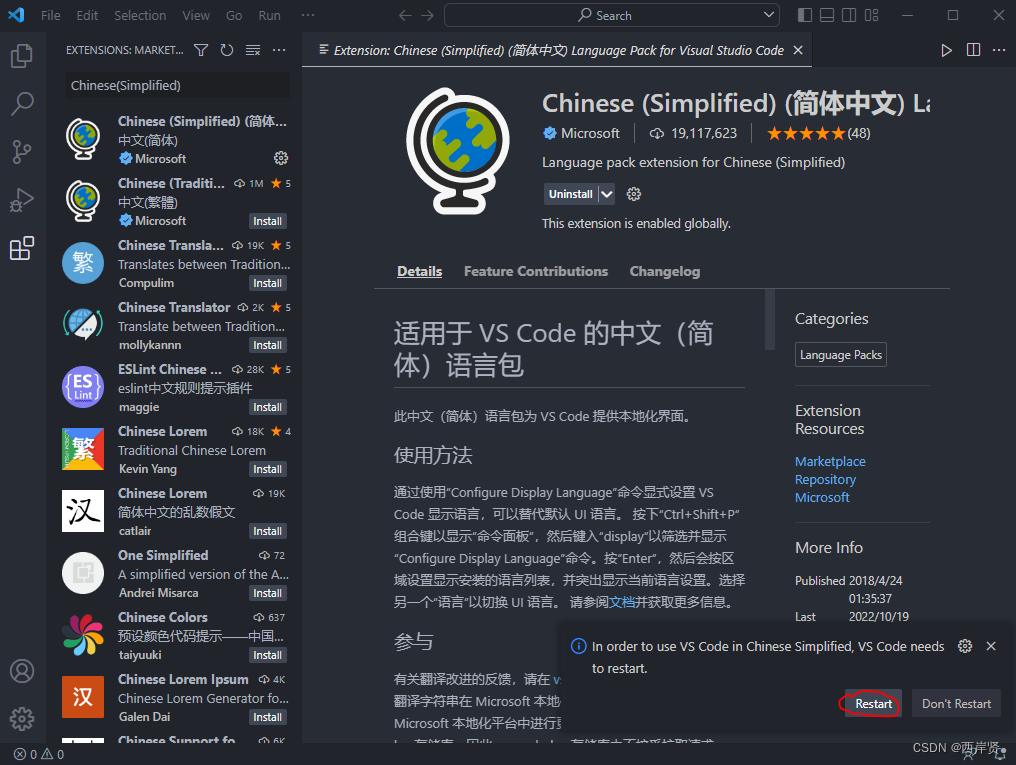Switch to the Details tab
The image size is (1016, 765).
point(420,271)
